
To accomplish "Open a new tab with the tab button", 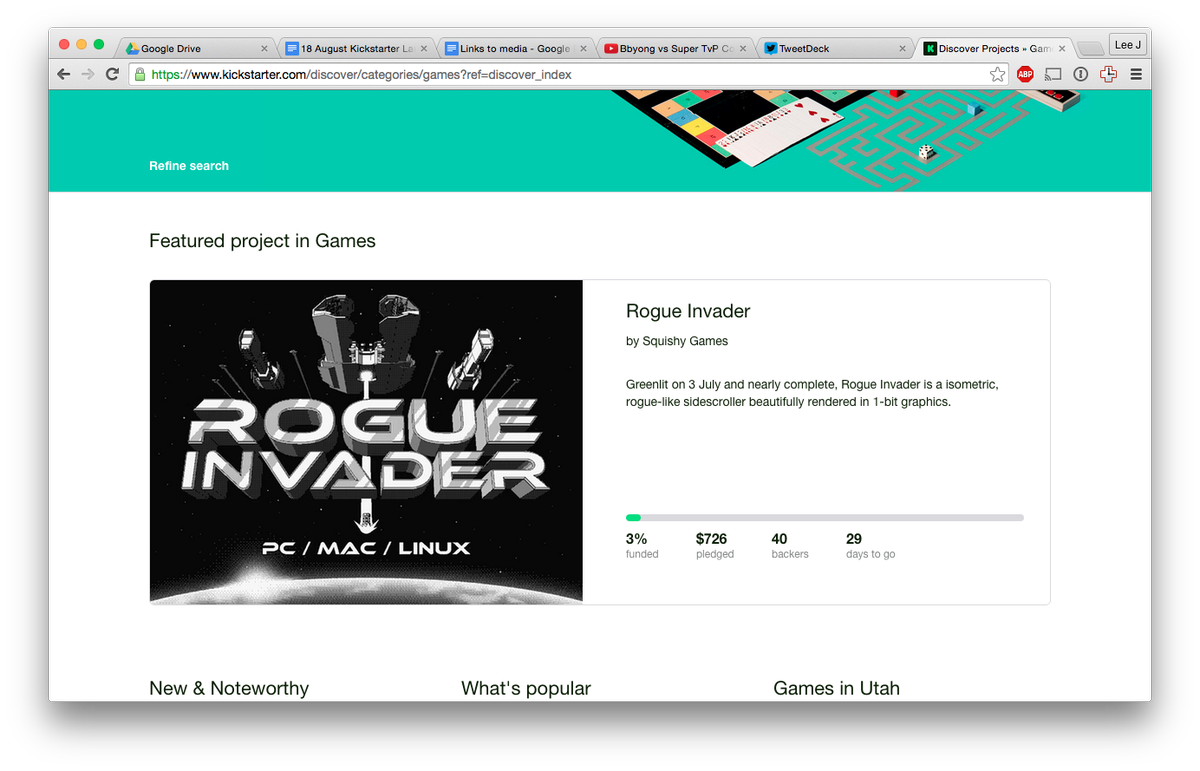I will 1091,48.
